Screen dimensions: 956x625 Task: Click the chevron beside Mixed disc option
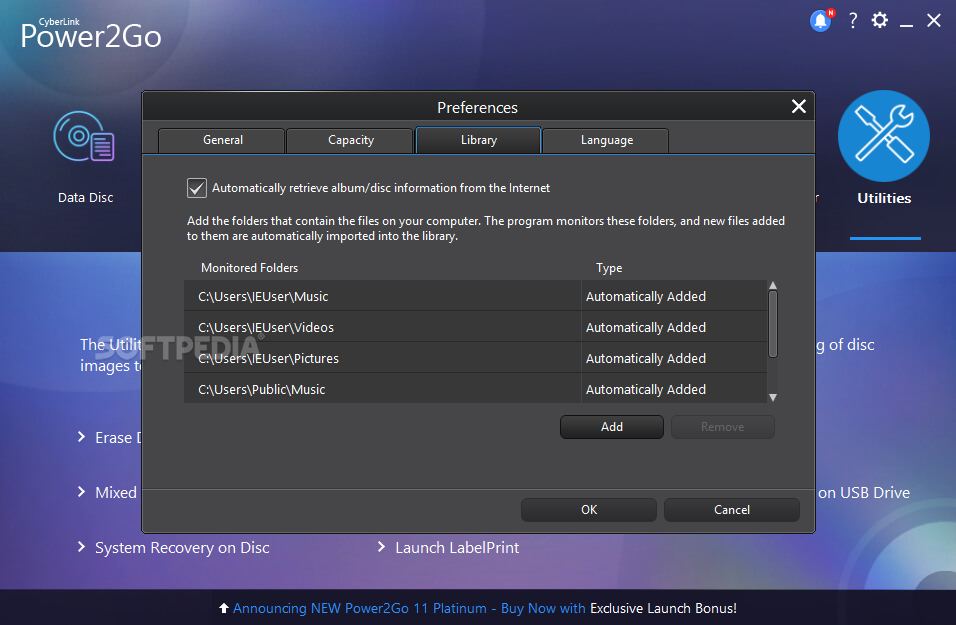point(81,491)
